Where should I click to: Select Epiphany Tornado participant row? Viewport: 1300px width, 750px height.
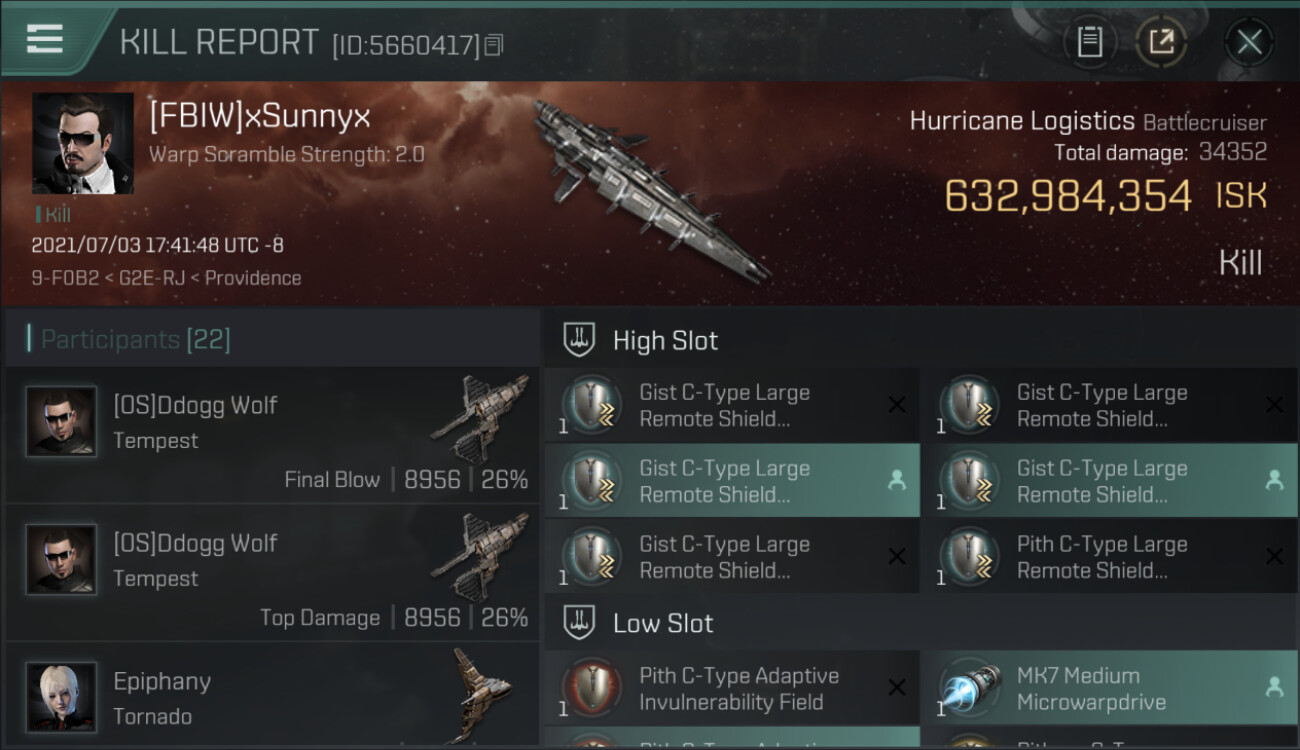coord(272,697)
